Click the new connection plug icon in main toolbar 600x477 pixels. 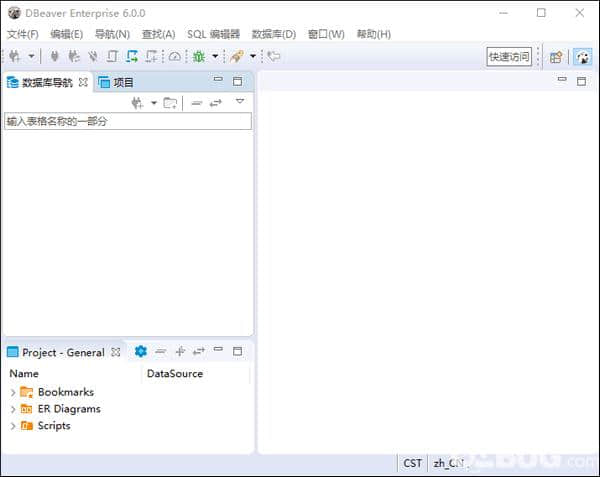14,57
